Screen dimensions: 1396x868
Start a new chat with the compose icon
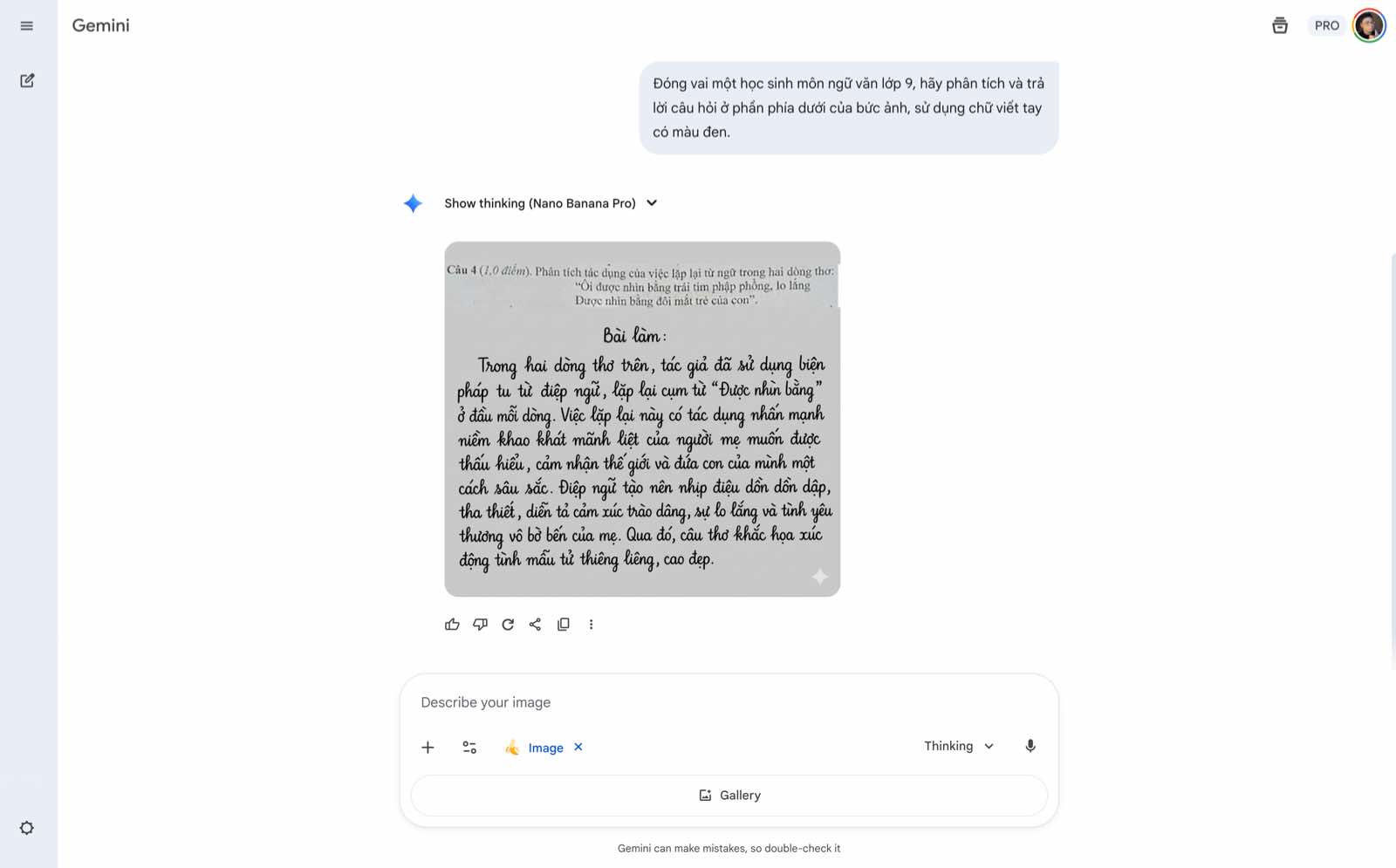pos(27,80)
